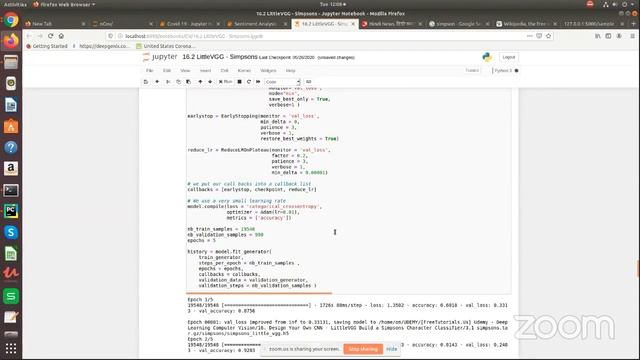Go back with the Firefox back arrow

pyautogui.click(x=29, y=36)
